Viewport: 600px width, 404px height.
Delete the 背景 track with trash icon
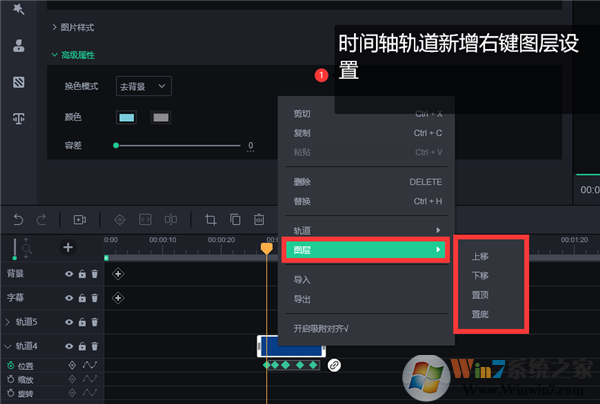point(95,274)
